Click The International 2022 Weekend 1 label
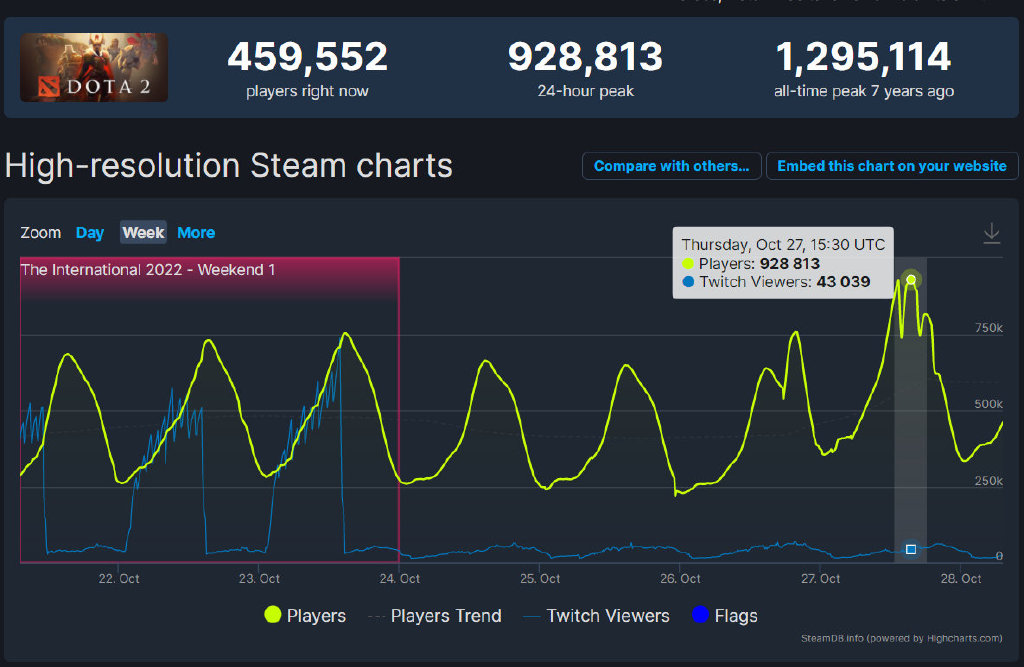 148,270
